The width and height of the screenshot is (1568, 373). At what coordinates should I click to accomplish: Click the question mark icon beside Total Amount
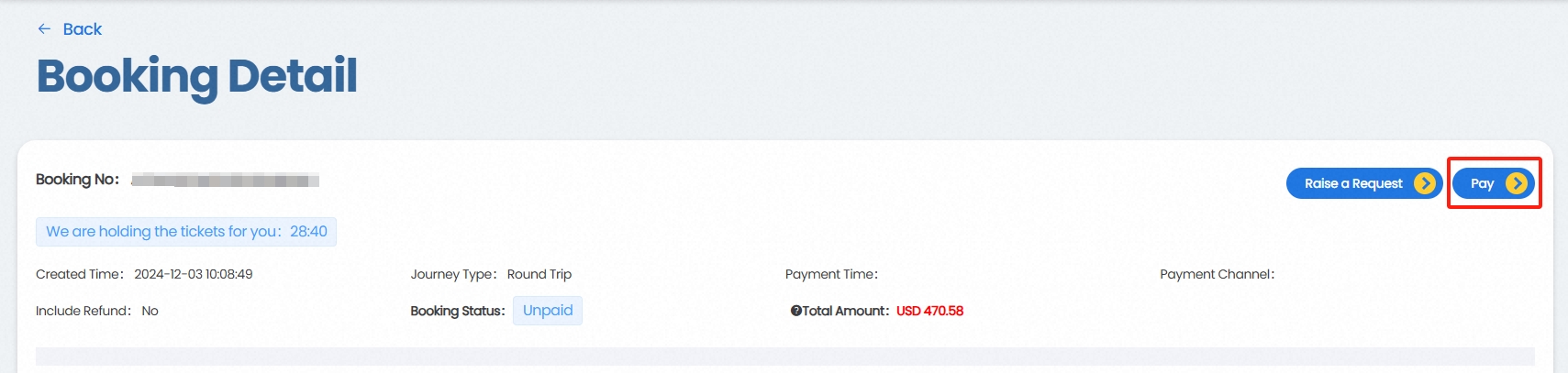point(795,311)
